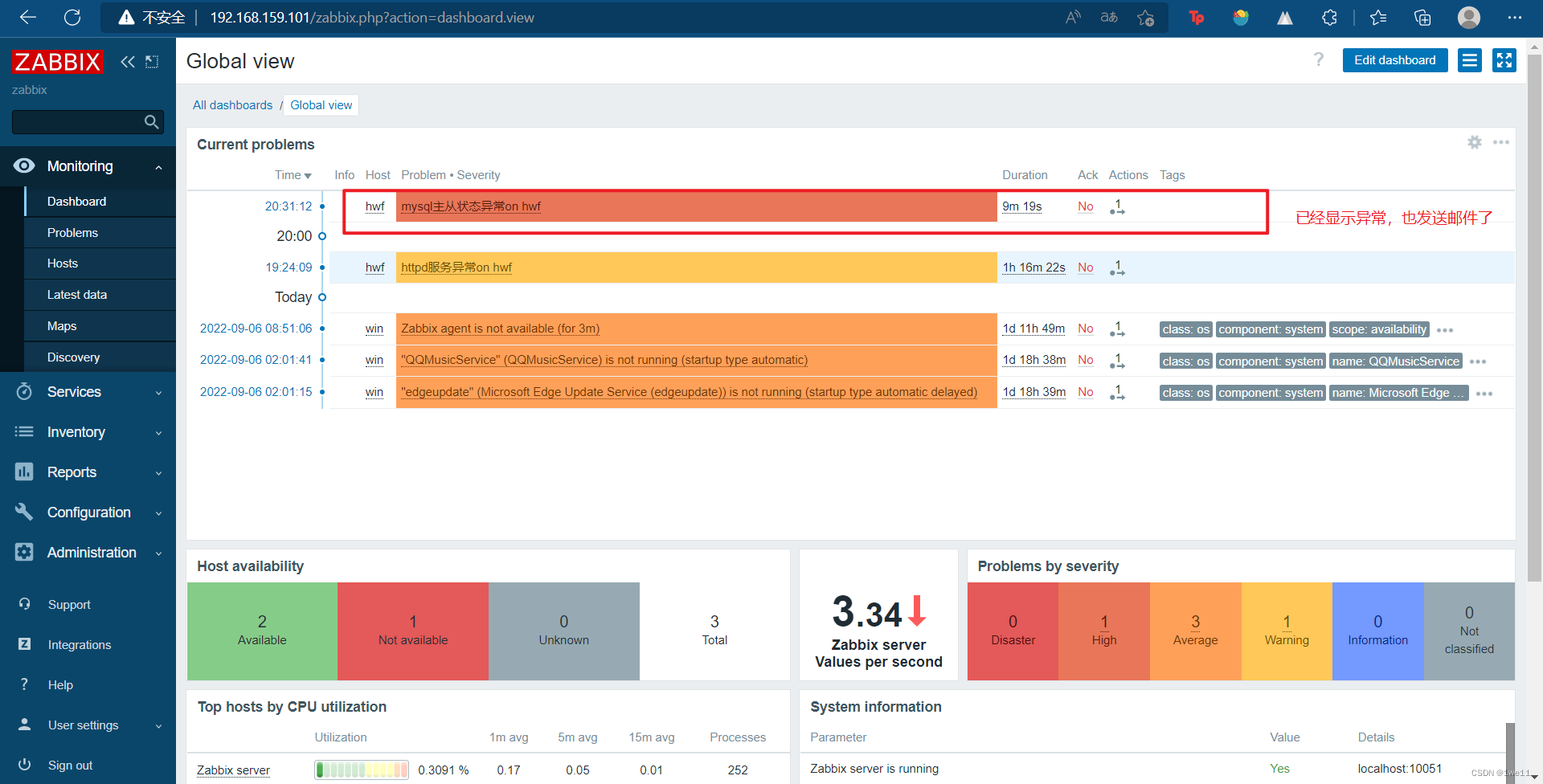Screen dimensions: 1543x784
Task: Hide the sidebar using the expand-arrow icon
Action: click(152, 62)
